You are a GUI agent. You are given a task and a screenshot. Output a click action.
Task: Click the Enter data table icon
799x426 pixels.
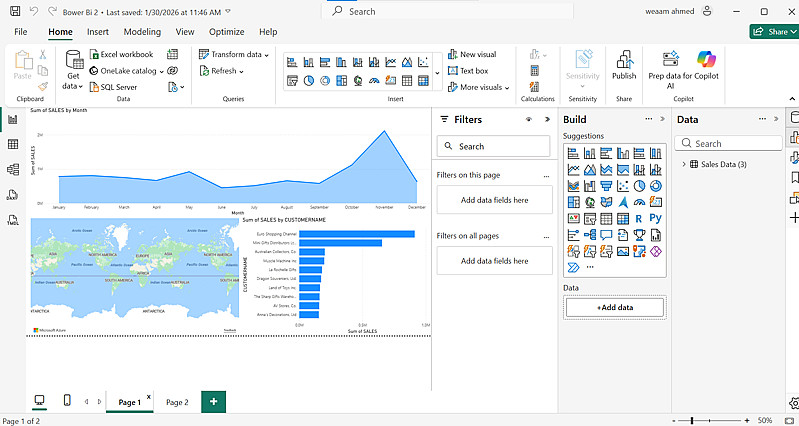(x=172, y=54)
